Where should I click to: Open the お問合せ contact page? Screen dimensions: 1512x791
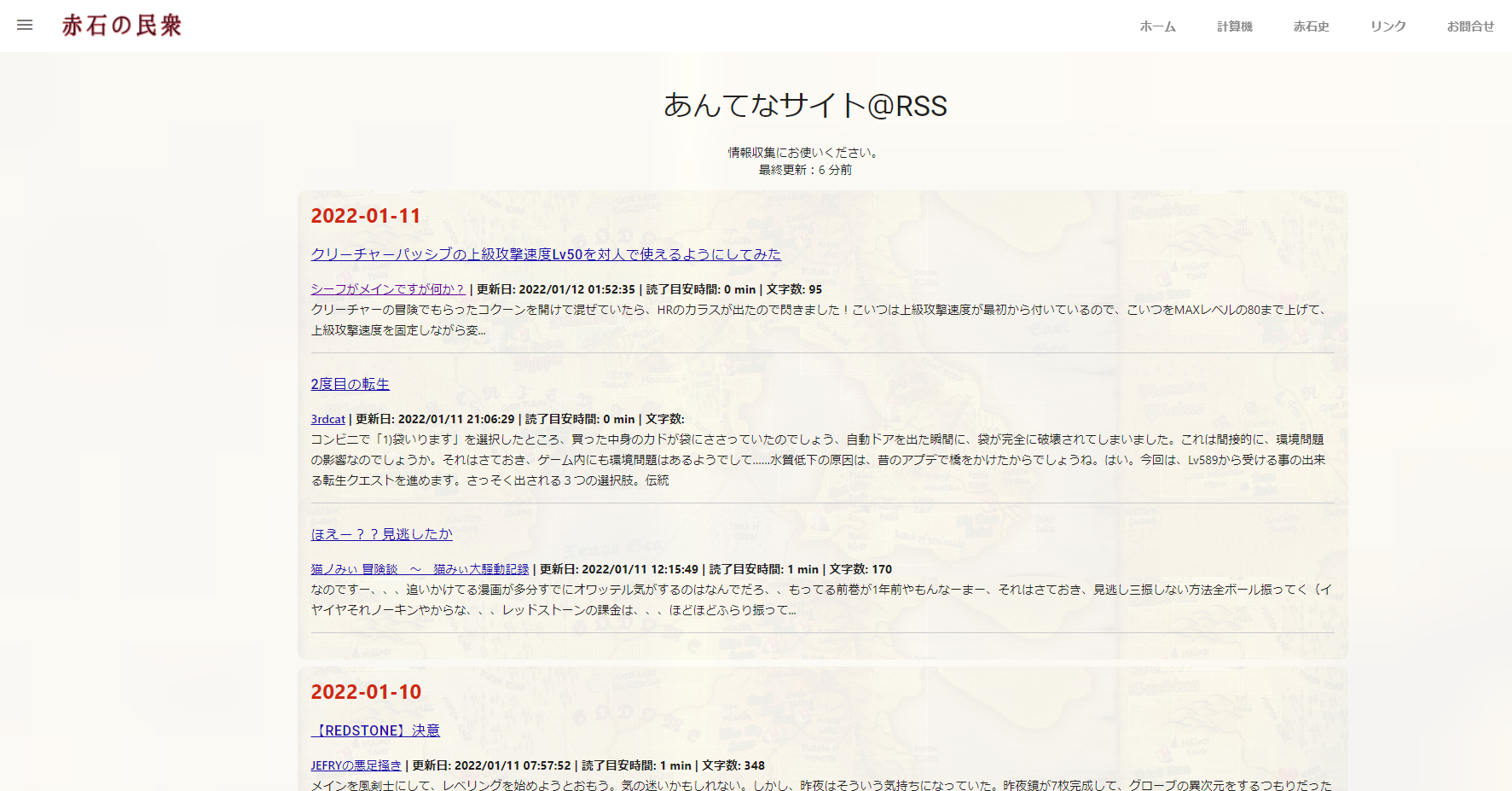(x=1469, y=26)
